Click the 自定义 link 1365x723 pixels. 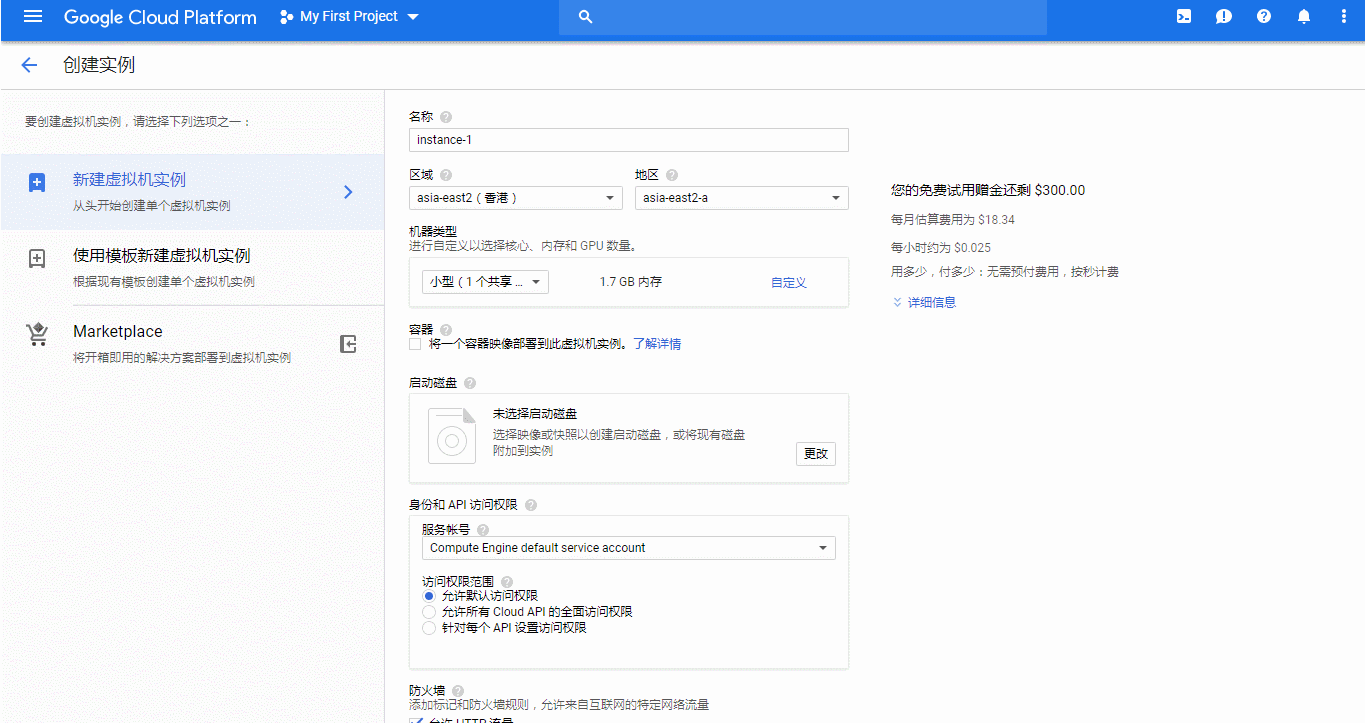(x=789, y=283)
